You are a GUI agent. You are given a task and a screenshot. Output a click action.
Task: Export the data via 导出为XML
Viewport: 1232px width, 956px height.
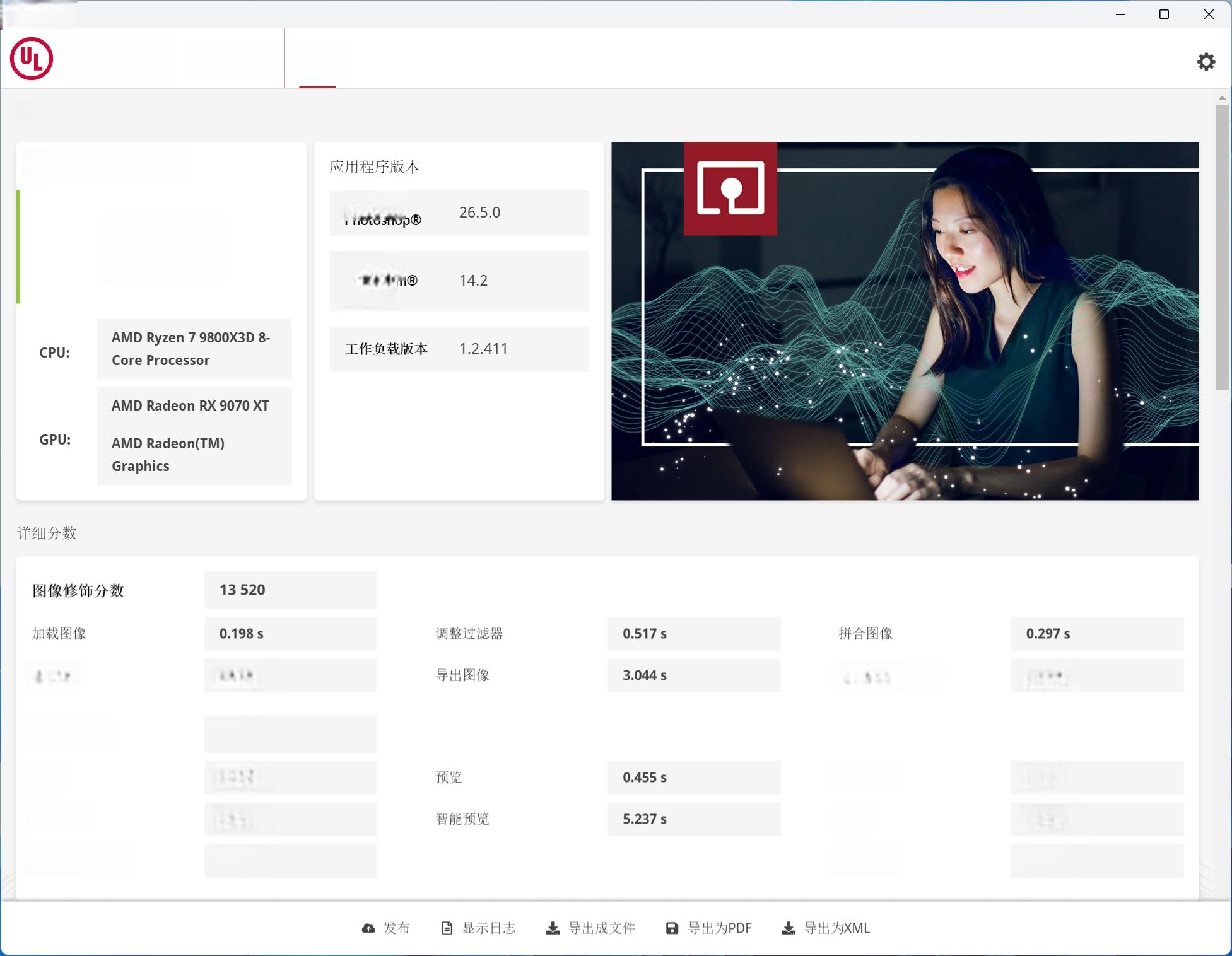[x=826, y=928]
